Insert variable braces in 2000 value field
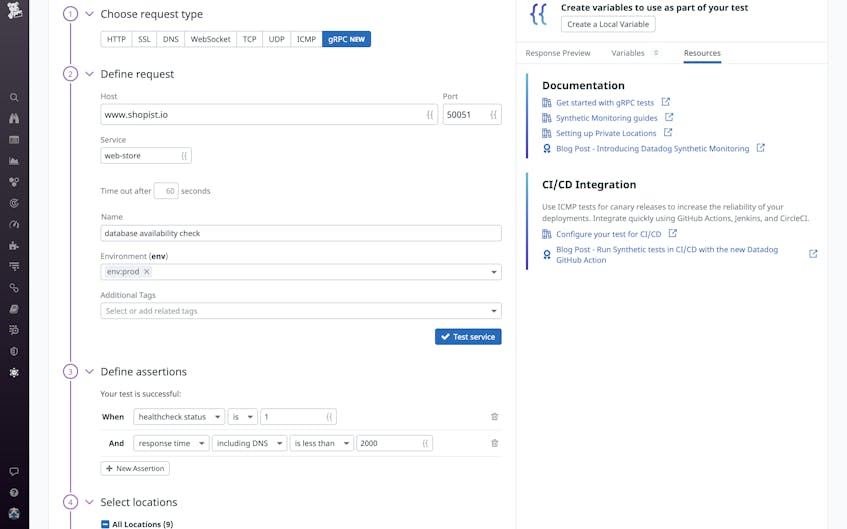847x529 pixels. coord(425,443)
